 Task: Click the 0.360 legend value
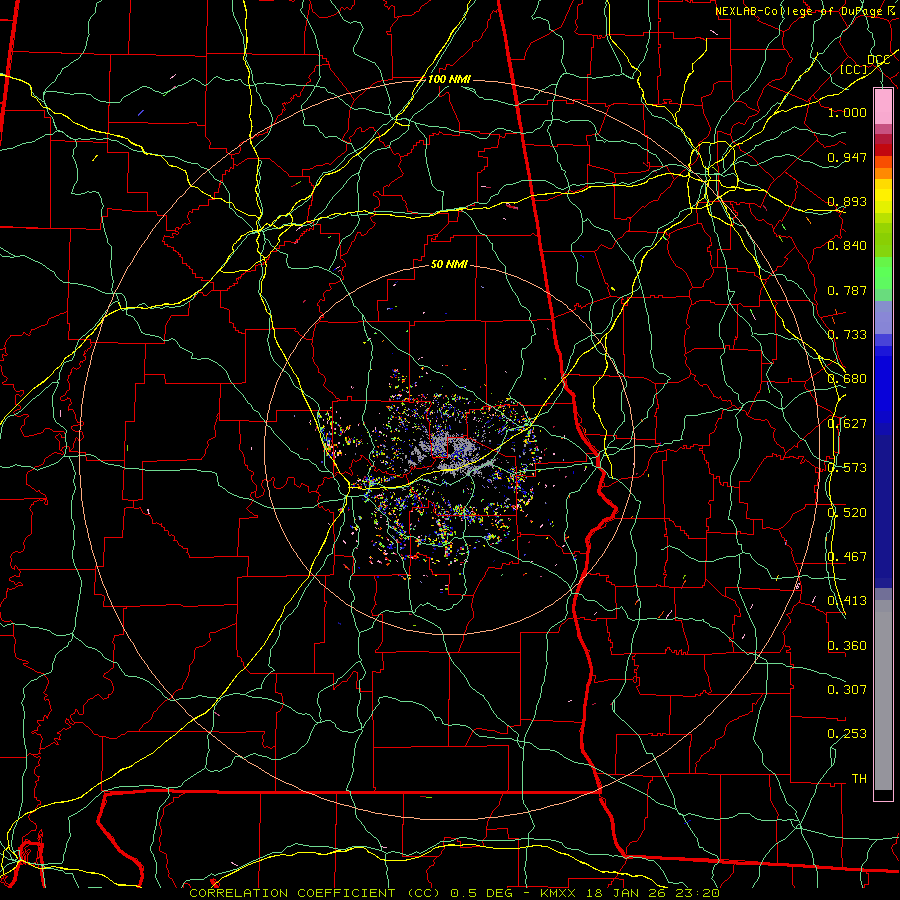pos(847,646)
